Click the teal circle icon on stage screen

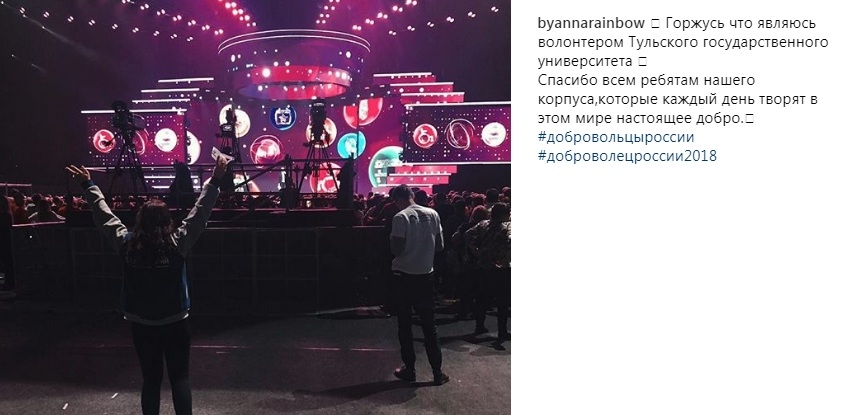(x=351, y=145)
